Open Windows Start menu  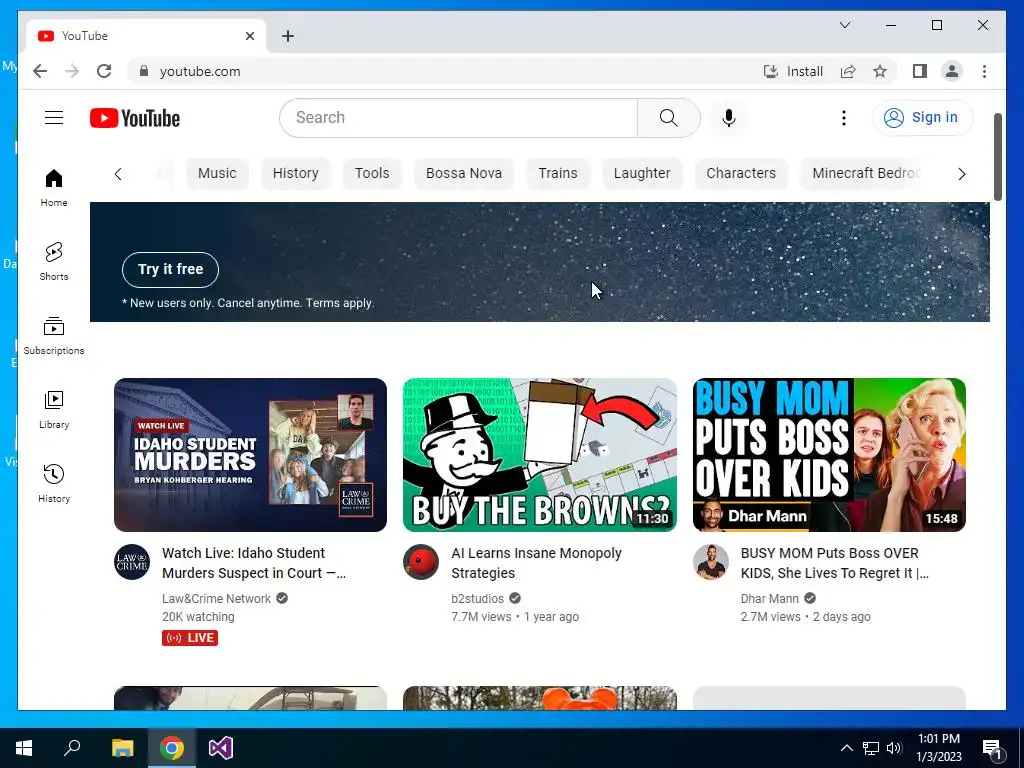(24, 748)
